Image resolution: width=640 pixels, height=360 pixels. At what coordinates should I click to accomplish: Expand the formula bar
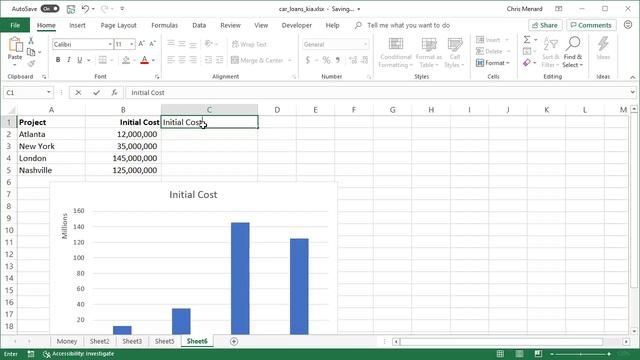coord(633,92)
